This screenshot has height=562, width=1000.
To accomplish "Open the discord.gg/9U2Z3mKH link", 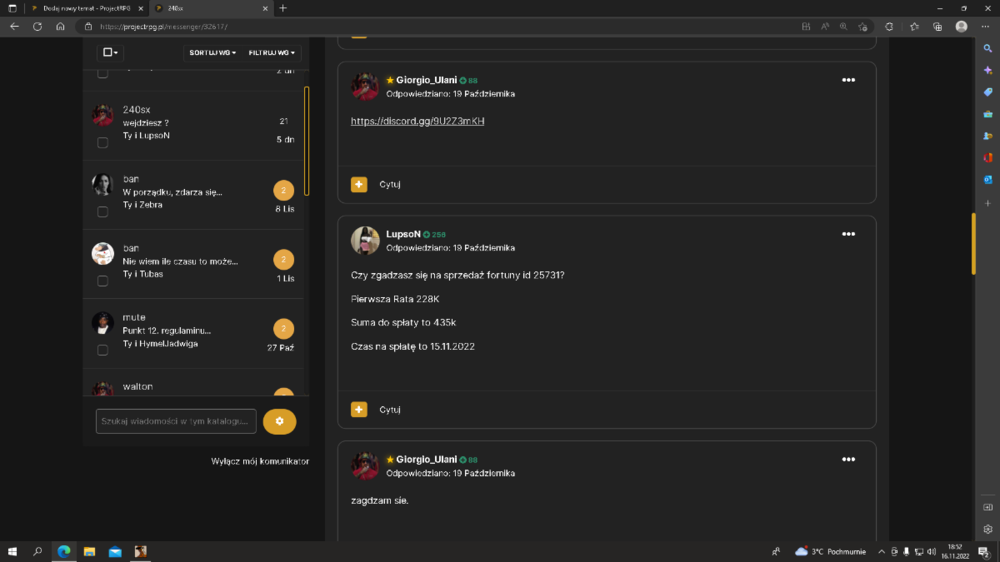I will point(418,121).
